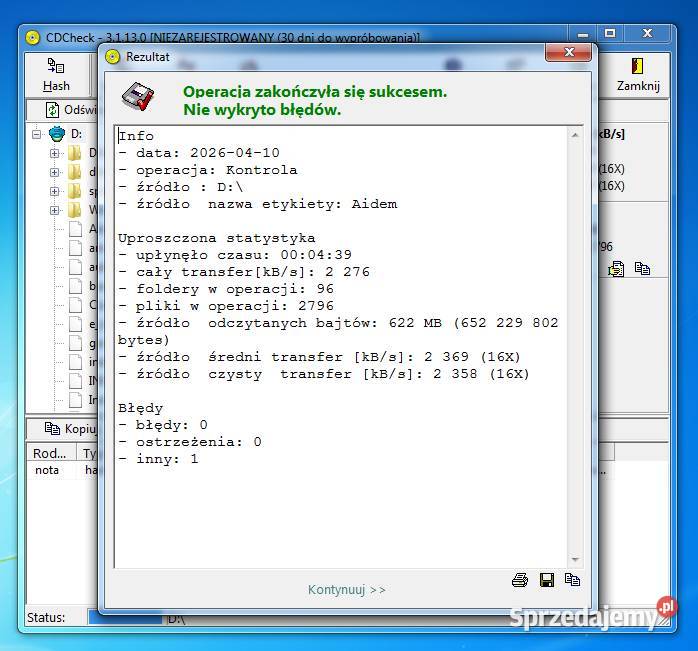Click the 'data: 2026-04-10' line
698x651 pixels.
coord(199,153)
